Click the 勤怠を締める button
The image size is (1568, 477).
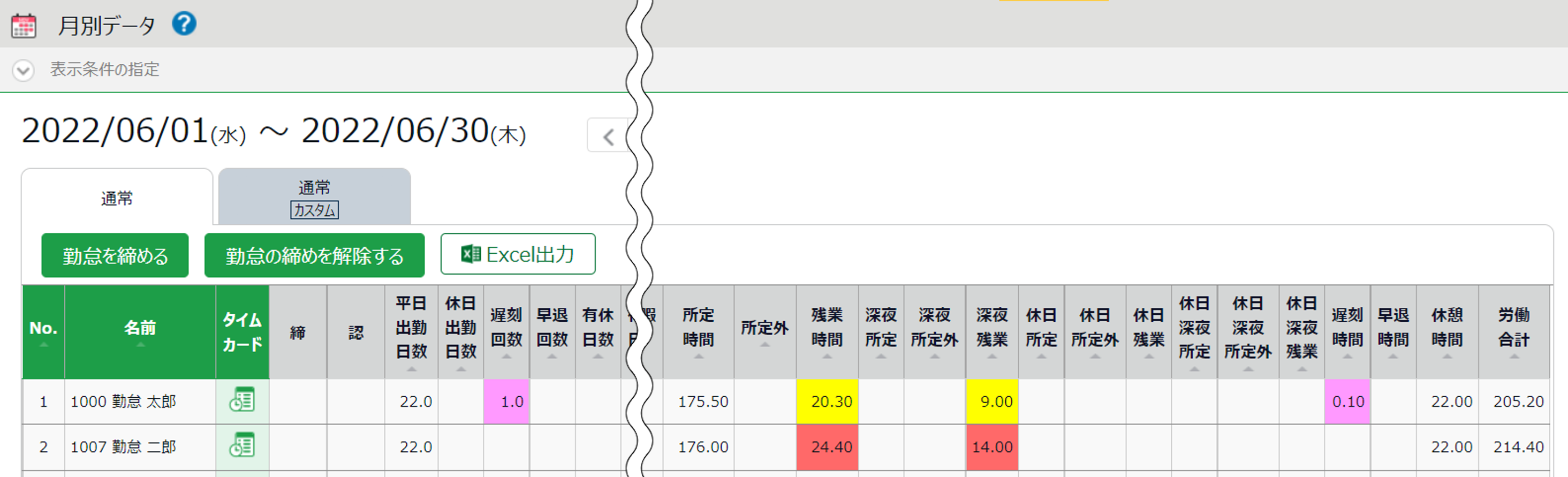tap(115, 255)
